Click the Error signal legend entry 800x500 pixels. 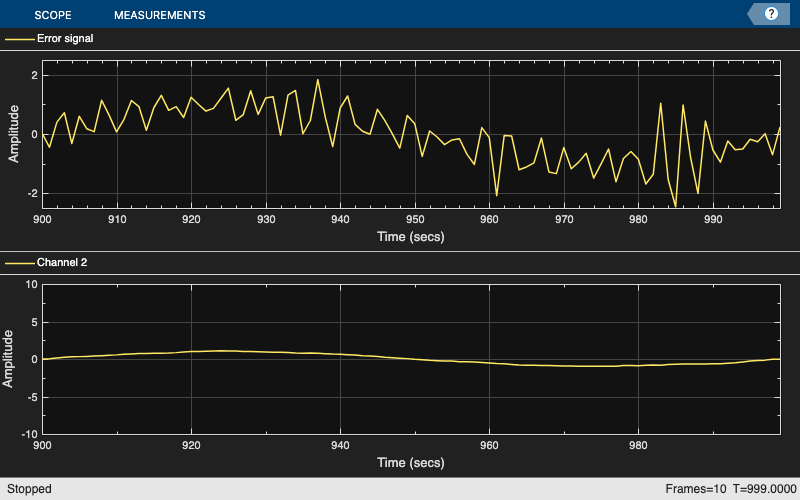pyautogui.click(x=65, y=38)
